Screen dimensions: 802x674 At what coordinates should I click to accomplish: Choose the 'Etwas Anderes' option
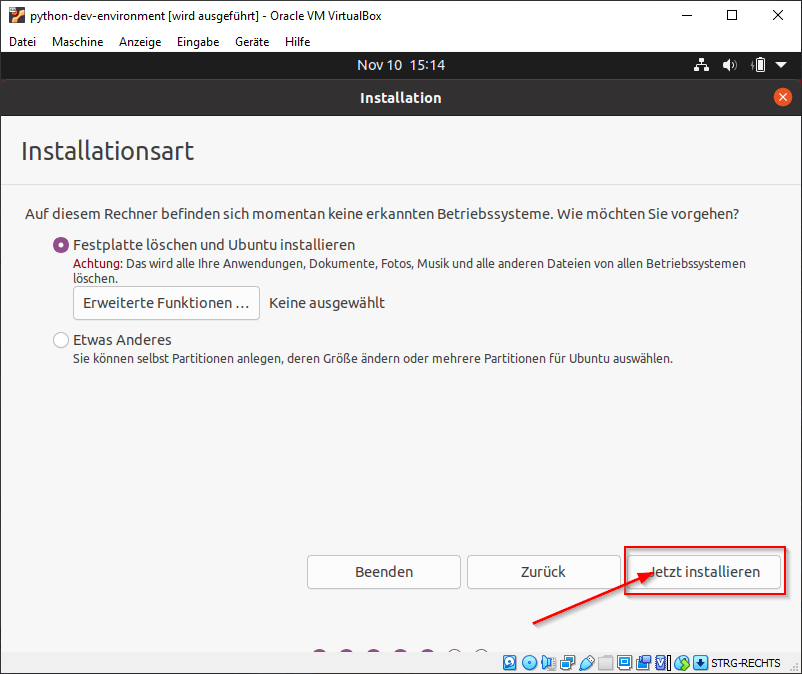pos(60,340)
